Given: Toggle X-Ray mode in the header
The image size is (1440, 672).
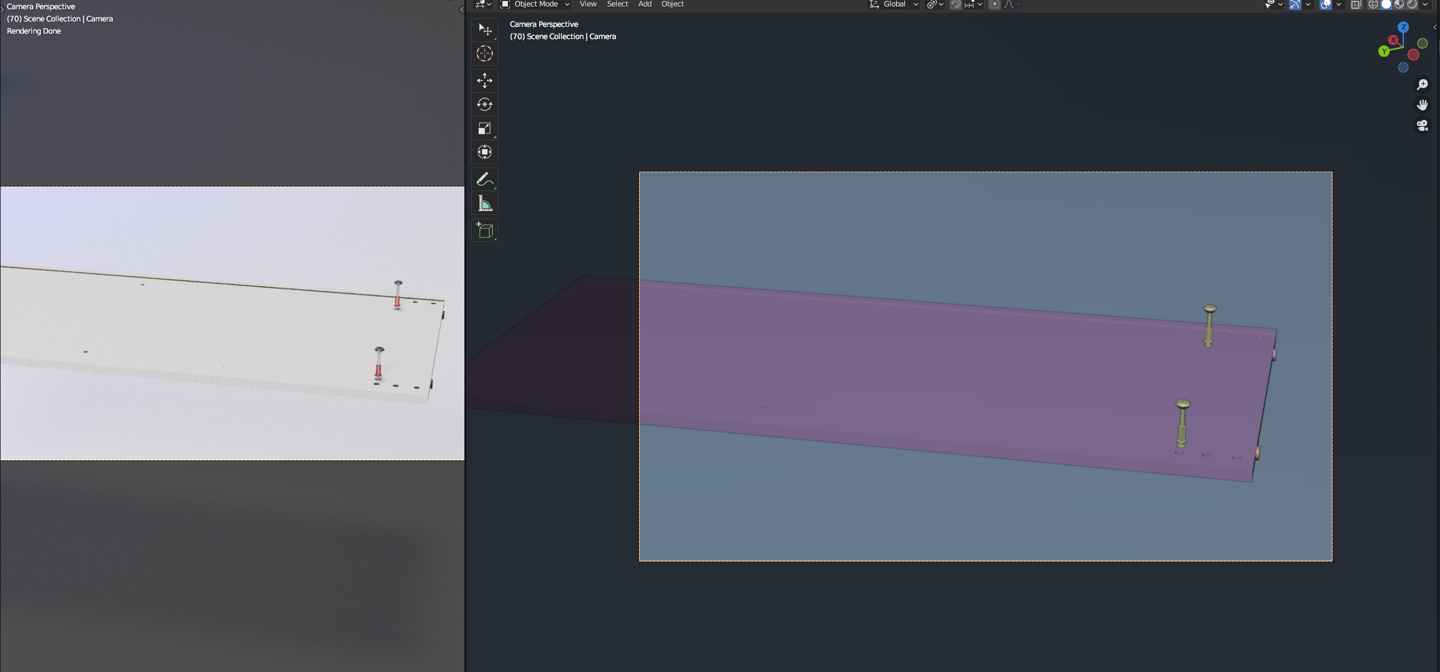Looking at the screenshot, I should (1356, 4).
